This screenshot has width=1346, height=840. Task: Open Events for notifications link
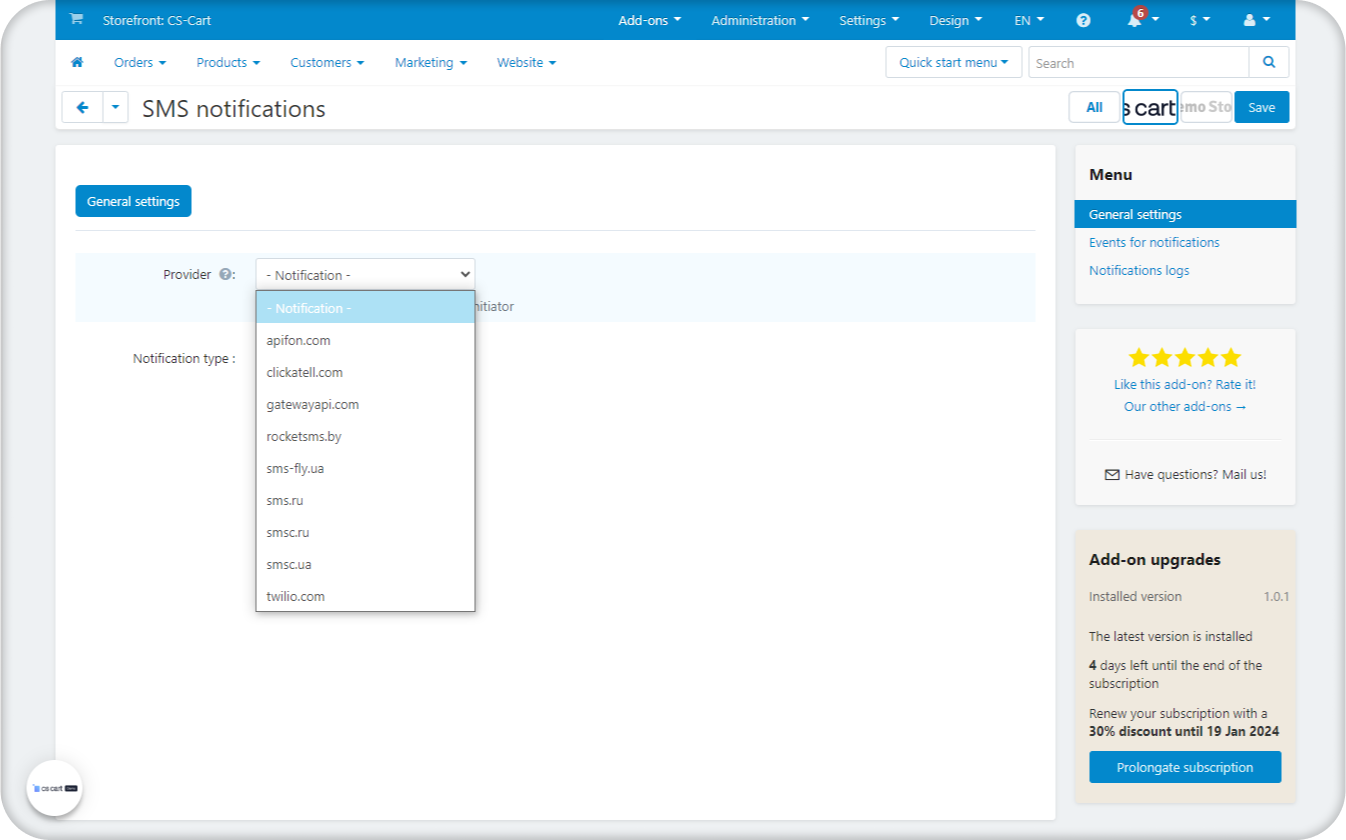point(1154,242)
